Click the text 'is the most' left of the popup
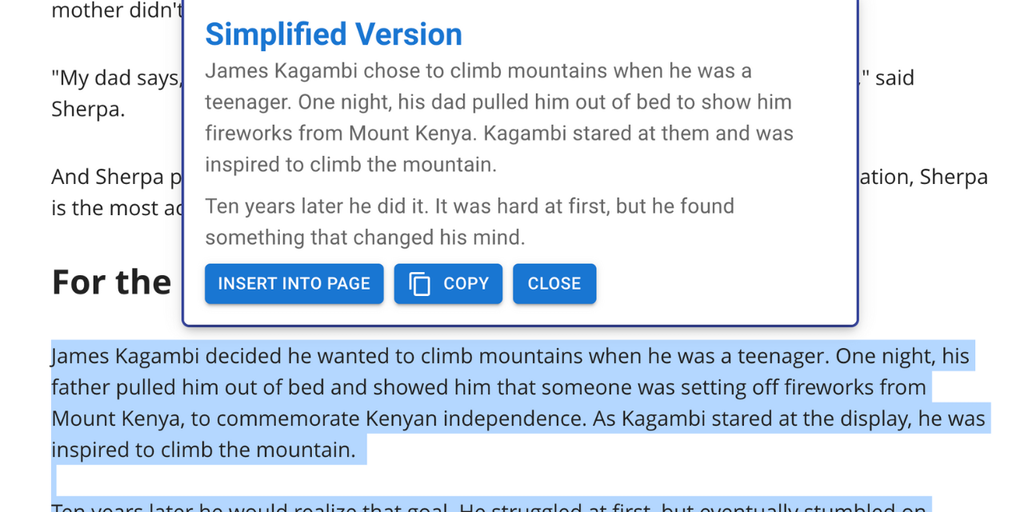This screenshot has height=512, width=1024. click(110, 209)
